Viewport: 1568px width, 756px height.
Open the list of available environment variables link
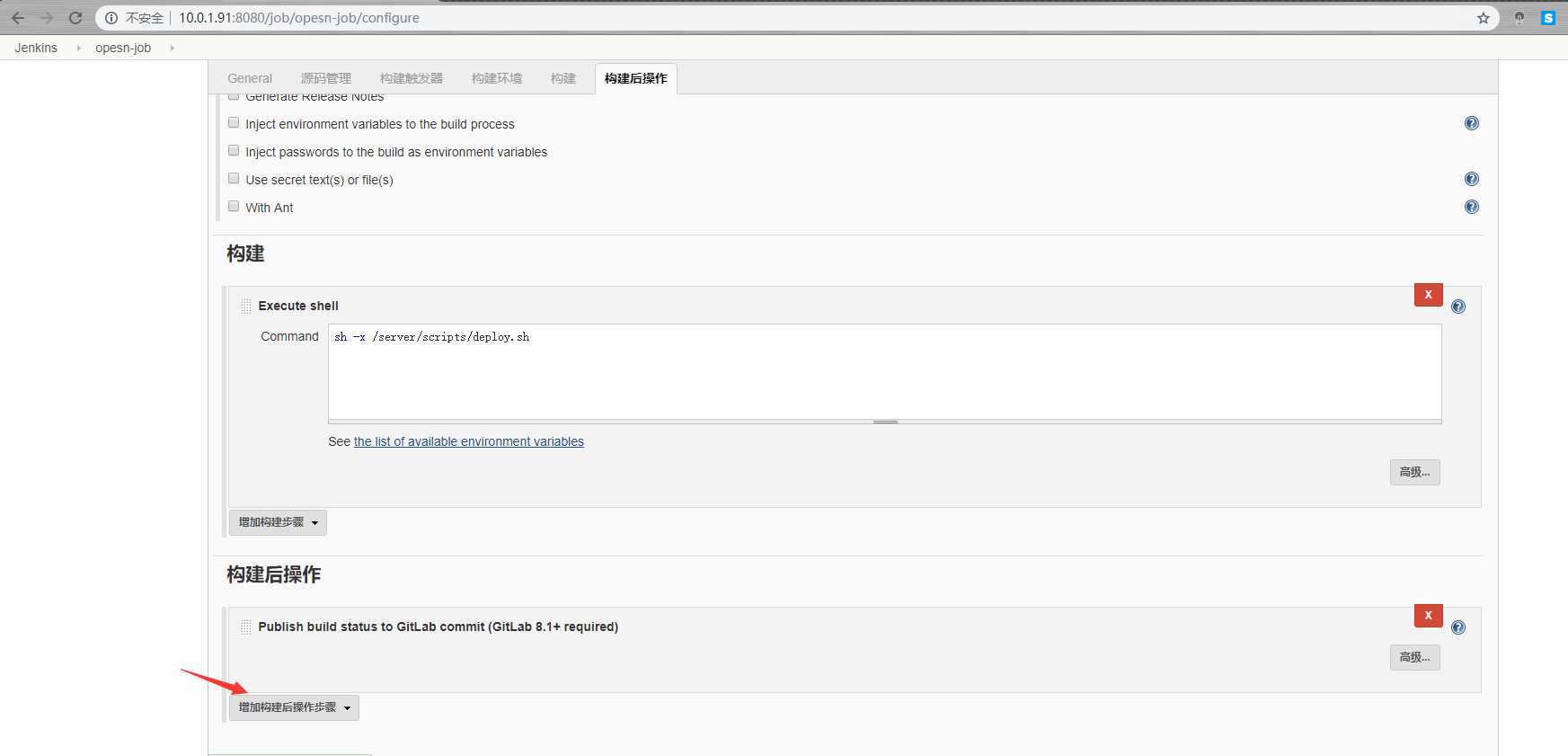tap(469, 441)
